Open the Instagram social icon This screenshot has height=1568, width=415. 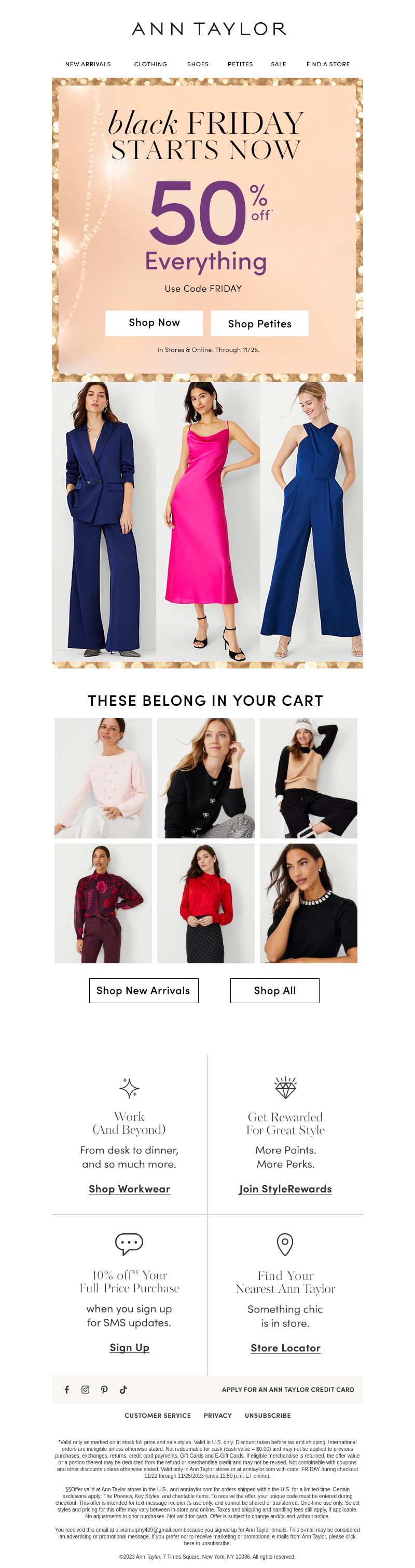(85, 1390)
